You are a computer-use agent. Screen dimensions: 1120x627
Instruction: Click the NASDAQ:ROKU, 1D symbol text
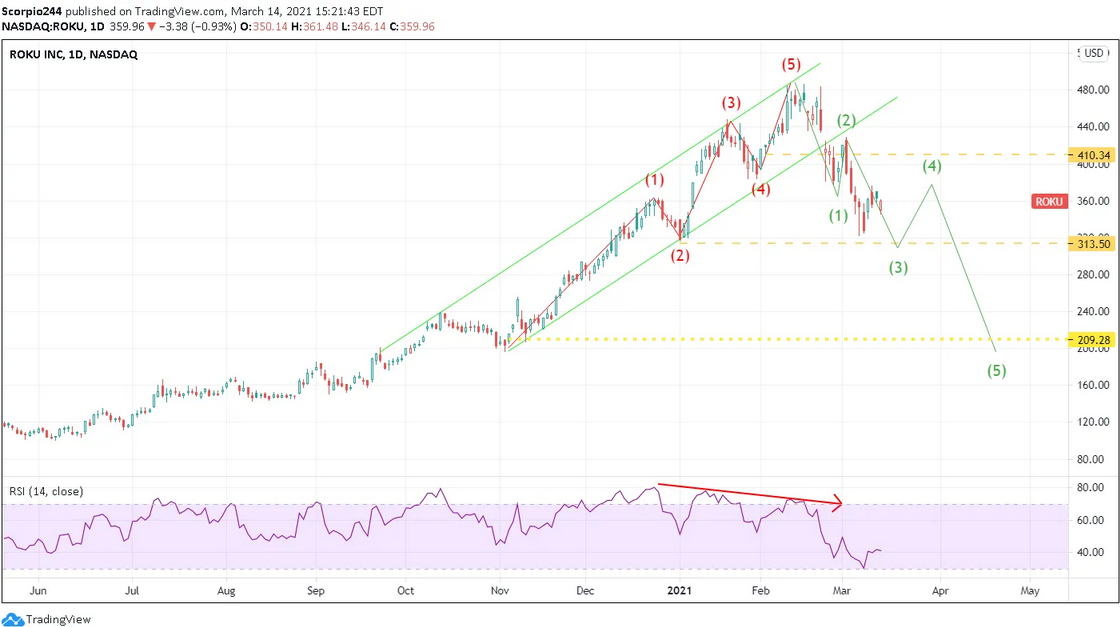click(x=53, y=26)
